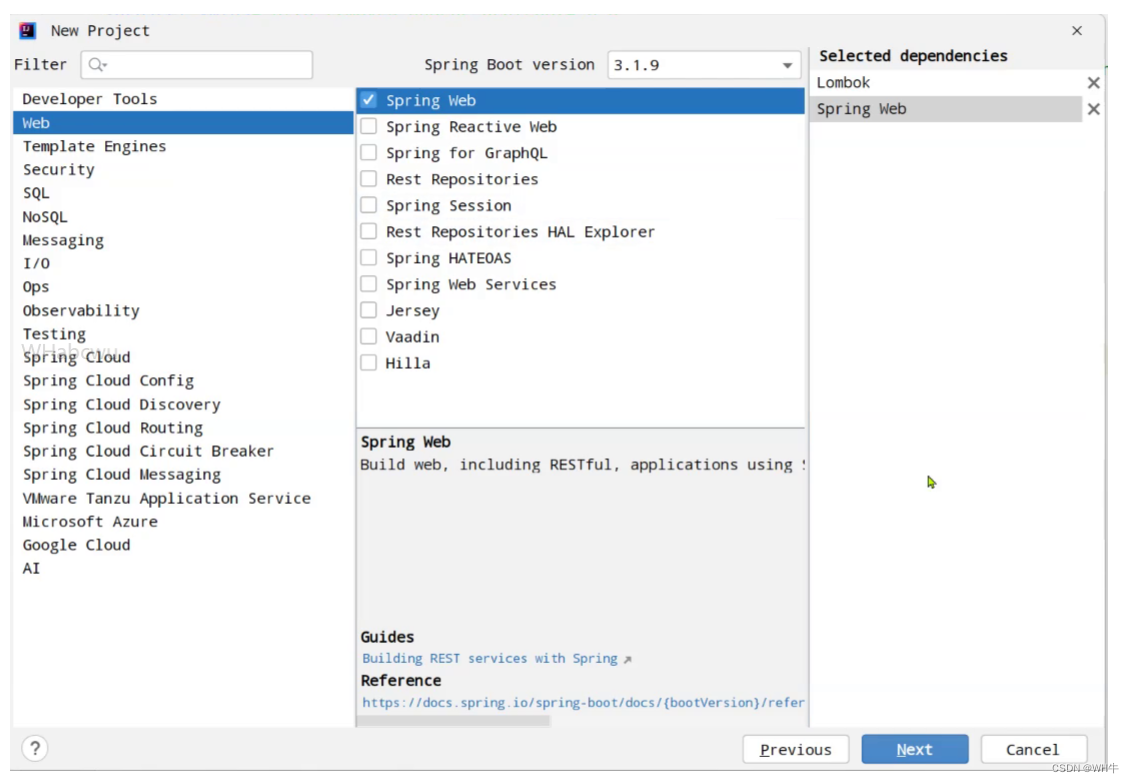
Task: Check the Jersey checkbox
Action: click(x=369, y=310)
